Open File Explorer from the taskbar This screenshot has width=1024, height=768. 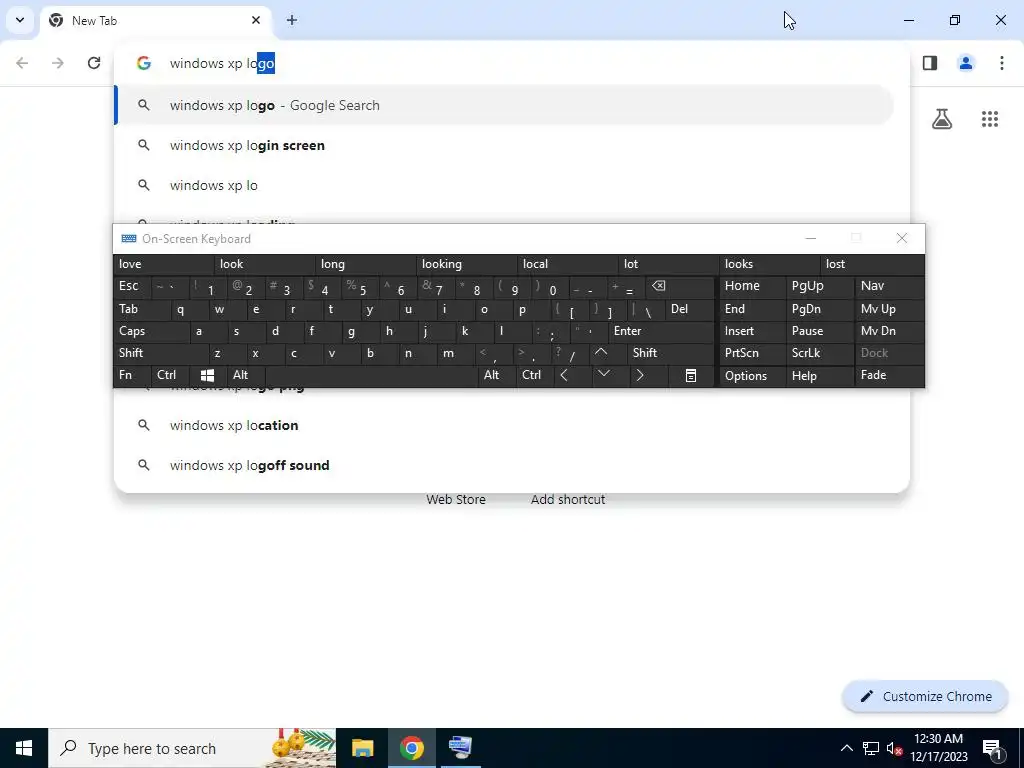click(x=362, y=748)
